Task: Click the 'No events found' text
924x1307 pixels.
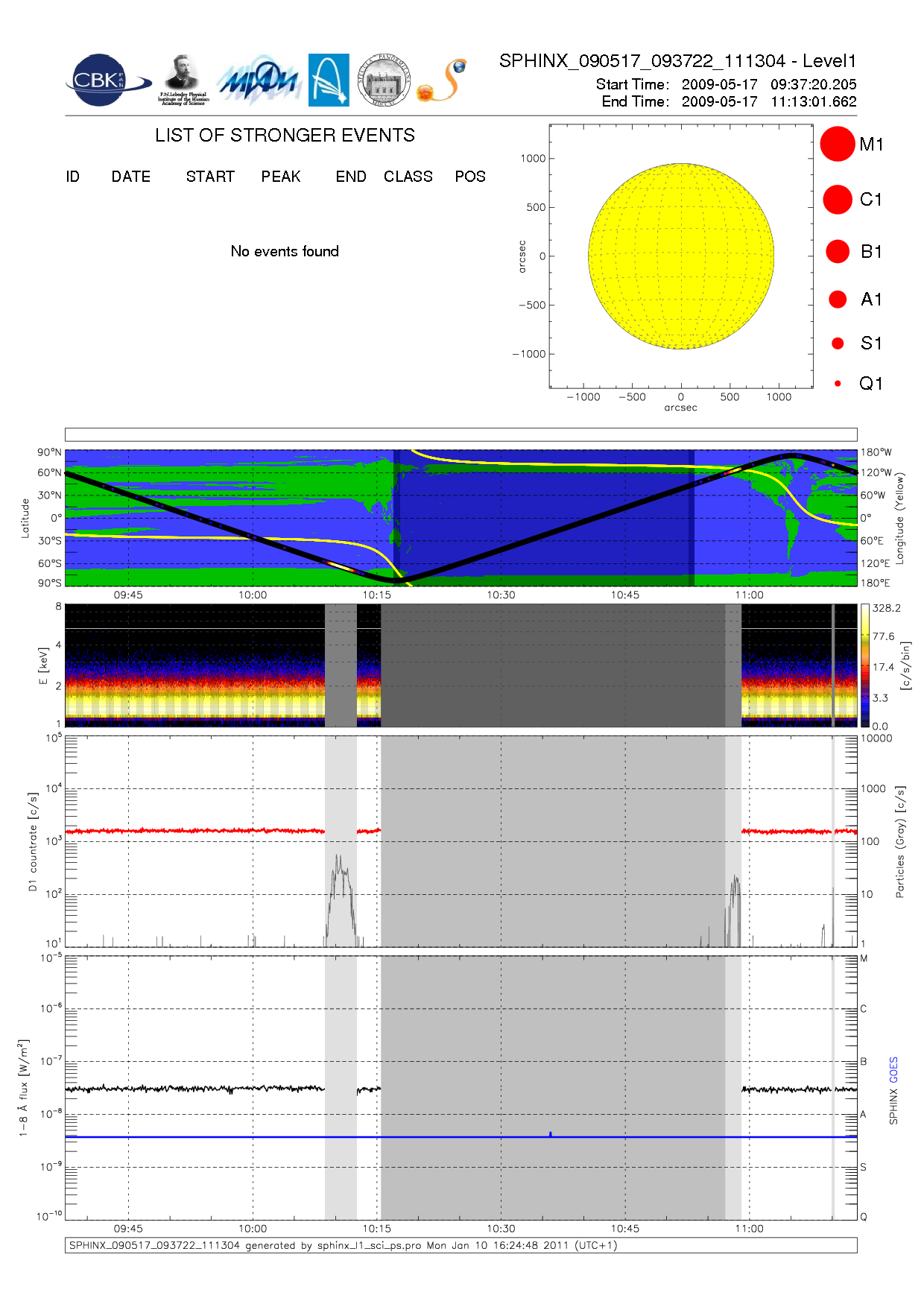Action: 285,251
